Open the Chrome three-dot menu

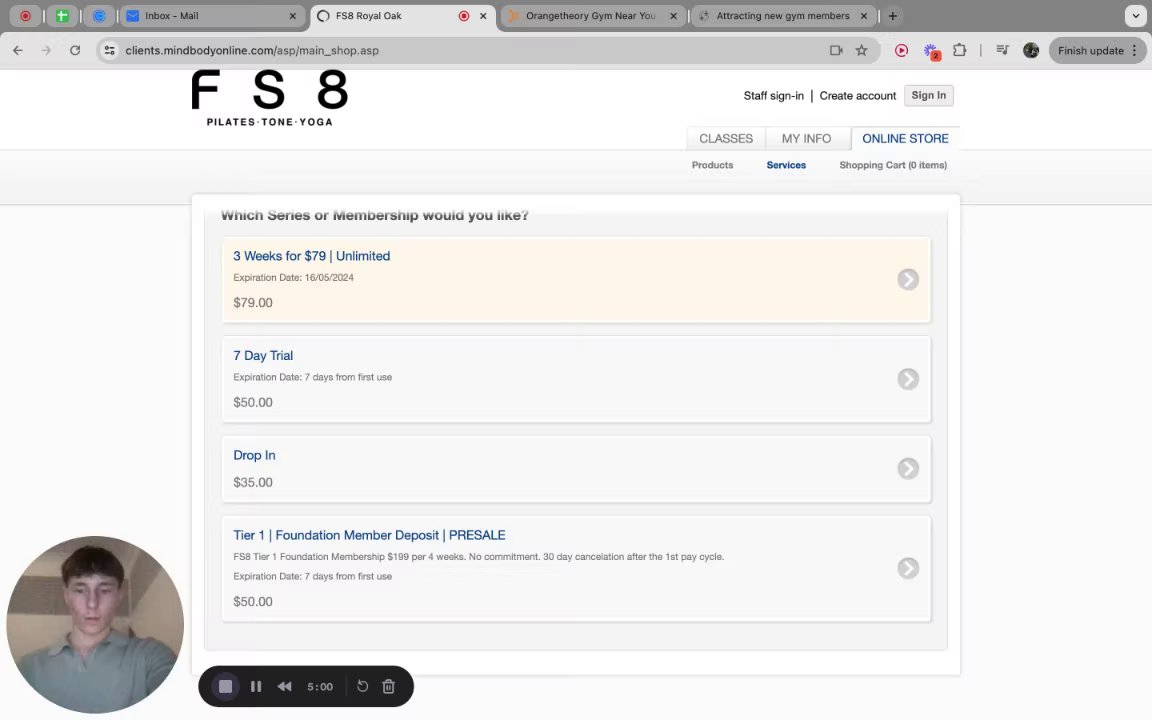[x=1134, y=51]
